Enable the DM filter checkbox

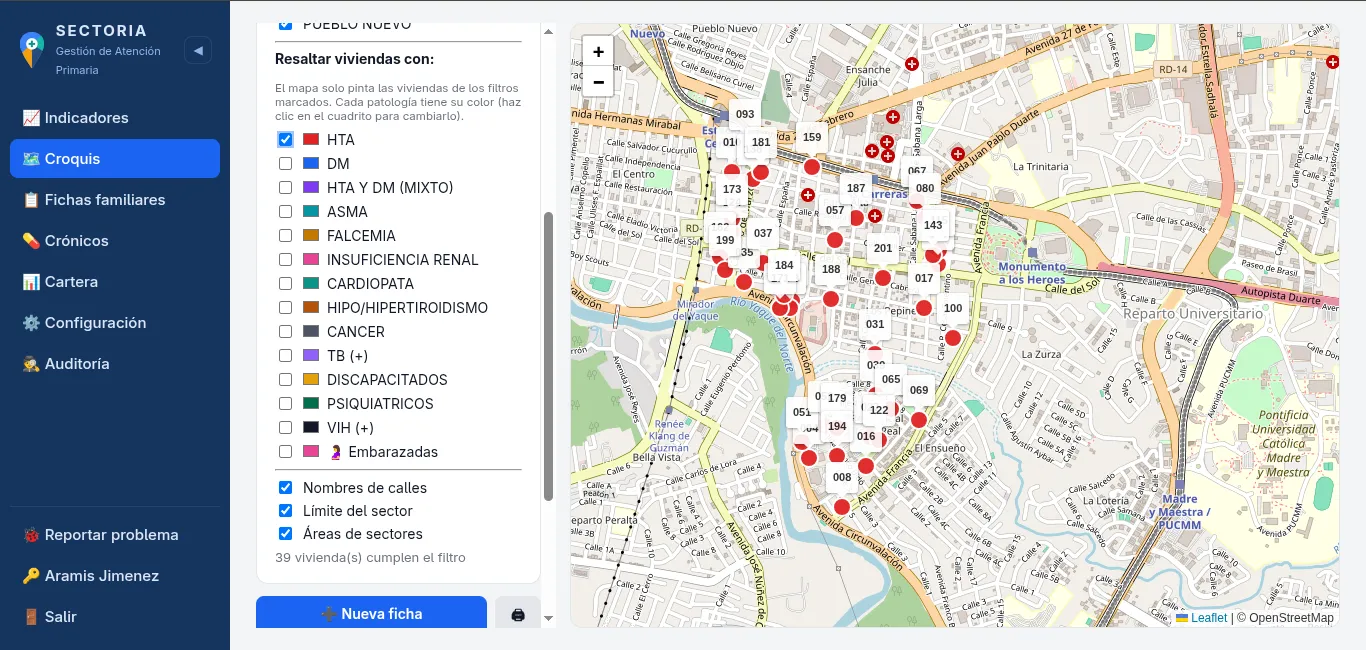[x=285, y=164]
